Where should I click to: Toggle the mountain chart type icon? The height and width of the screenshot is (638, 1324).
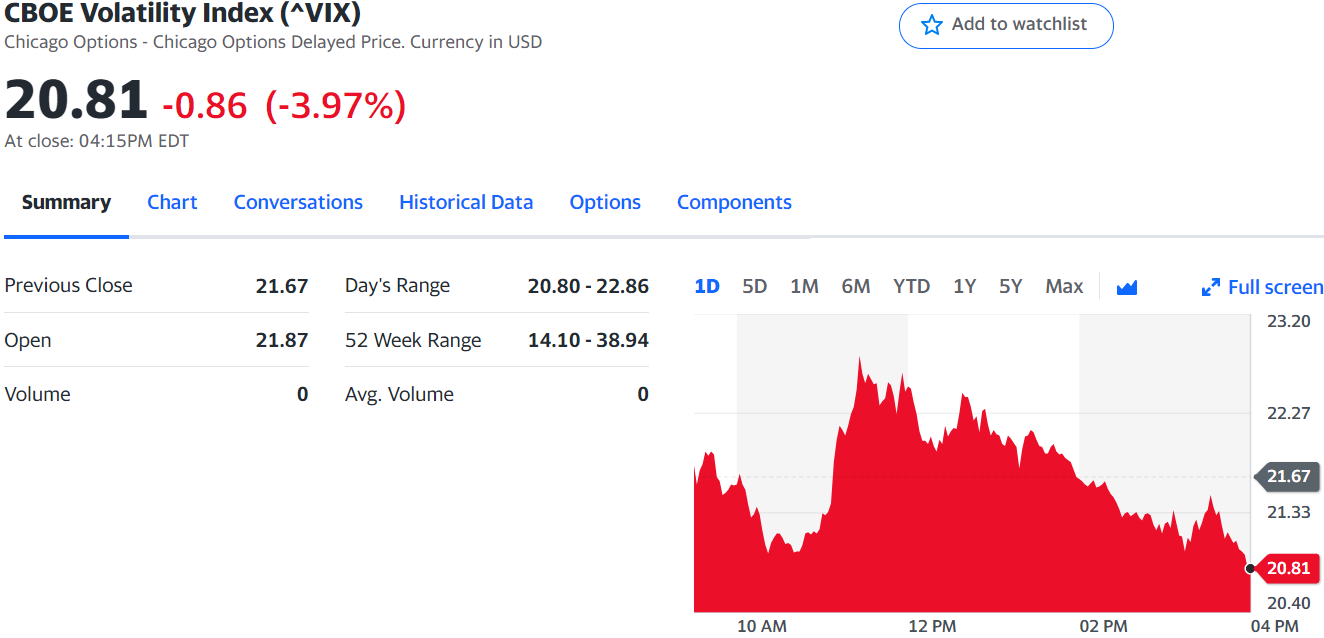point(1127,287)
